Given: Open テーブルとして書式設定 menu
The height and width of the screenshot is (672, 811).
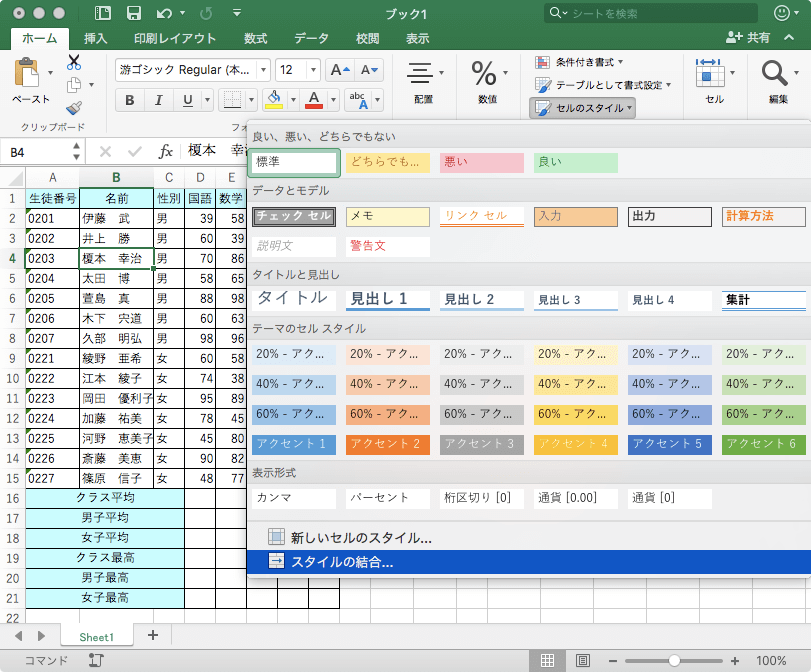Looking at the screenshot, I should [x=602, y=85].
